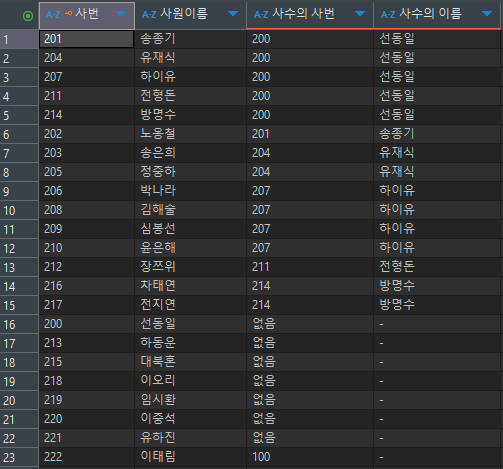Screen dimensions: 503x469
Task: Click the A-Z type icon on 사수의 이름 column
Action: 388,14
